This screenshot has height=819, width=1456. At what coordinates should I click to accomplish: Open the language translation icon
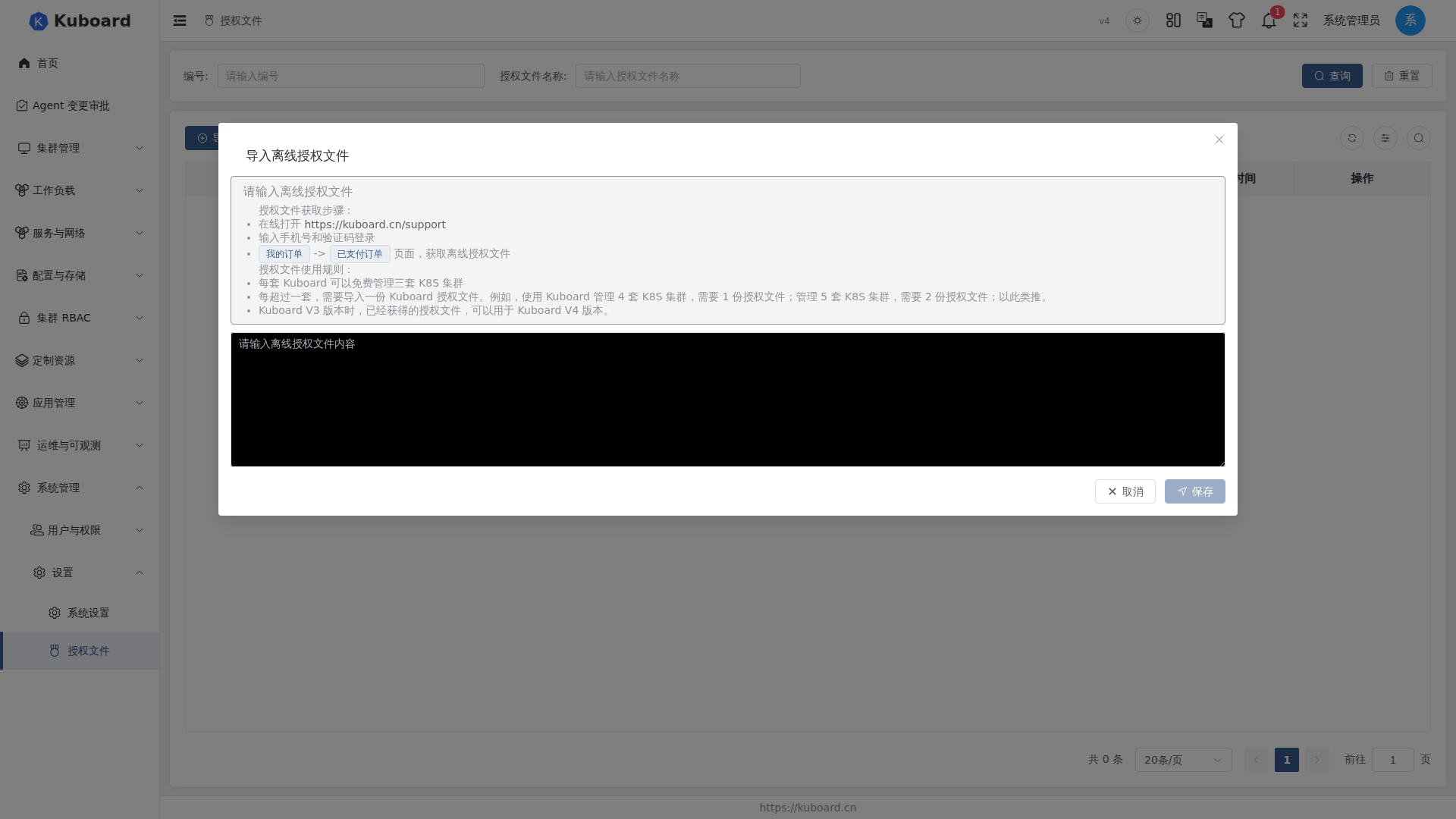1205,20
